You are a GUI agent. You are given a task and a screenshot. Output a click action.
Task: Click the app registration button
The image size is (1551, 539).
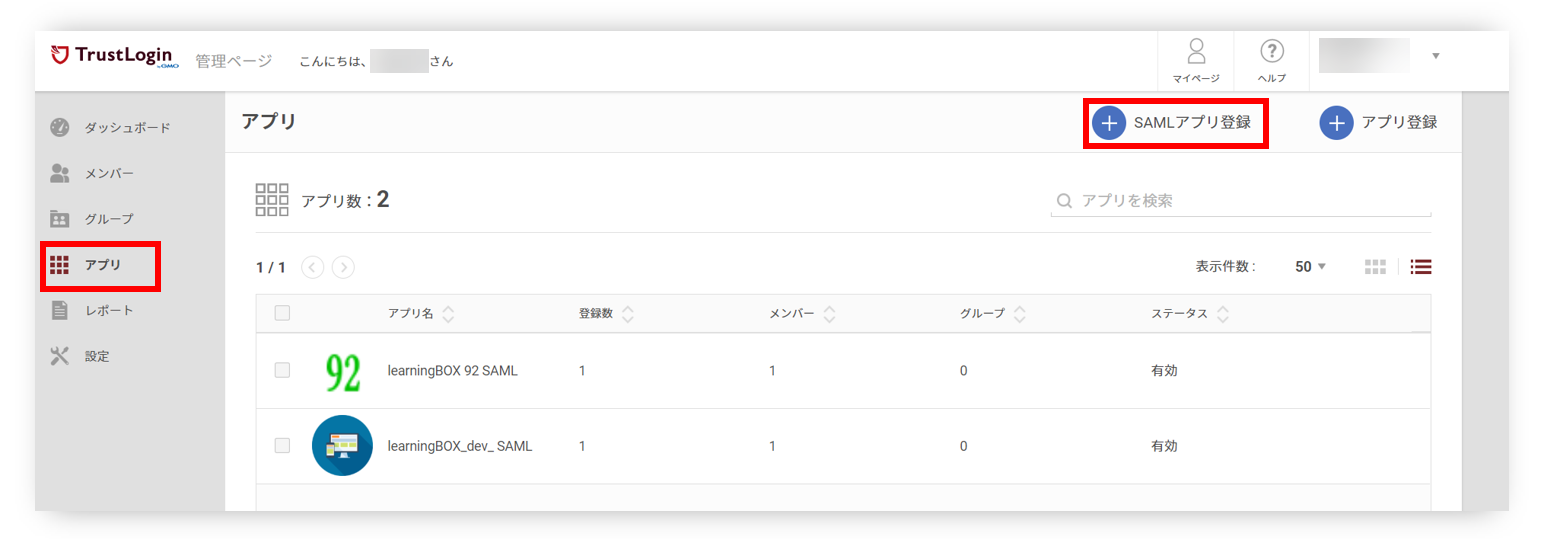pos(1378,123)
